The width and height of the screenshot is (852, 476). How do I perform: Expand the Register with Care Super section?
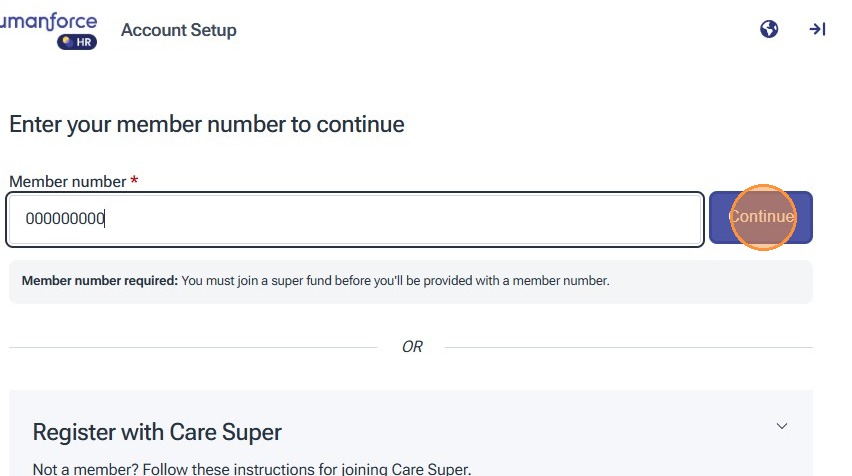(782, 426)
